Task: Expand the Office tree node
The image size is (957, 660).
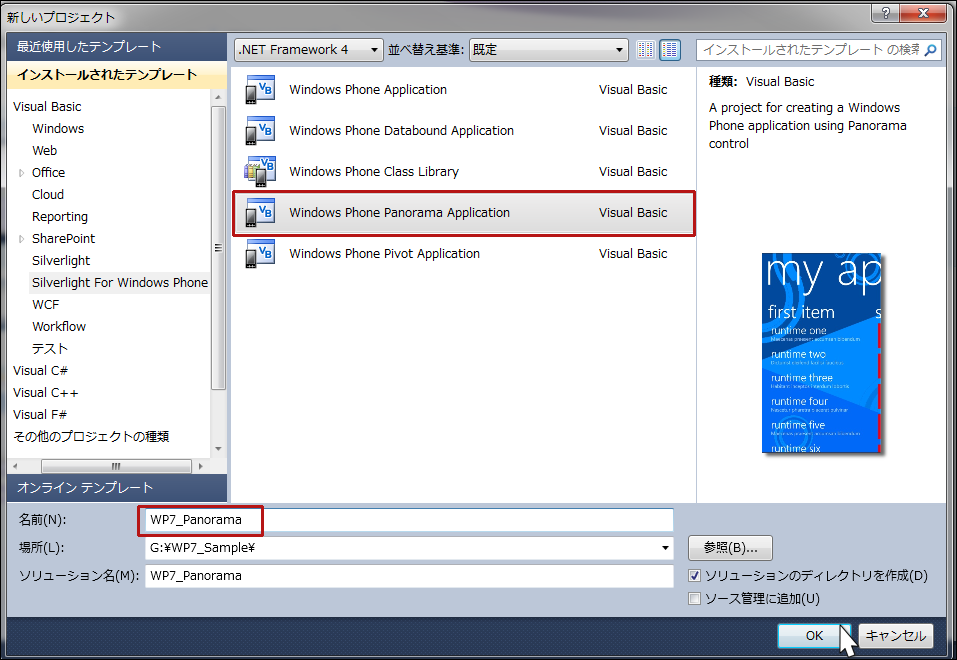Action: [x=21, y=173]
